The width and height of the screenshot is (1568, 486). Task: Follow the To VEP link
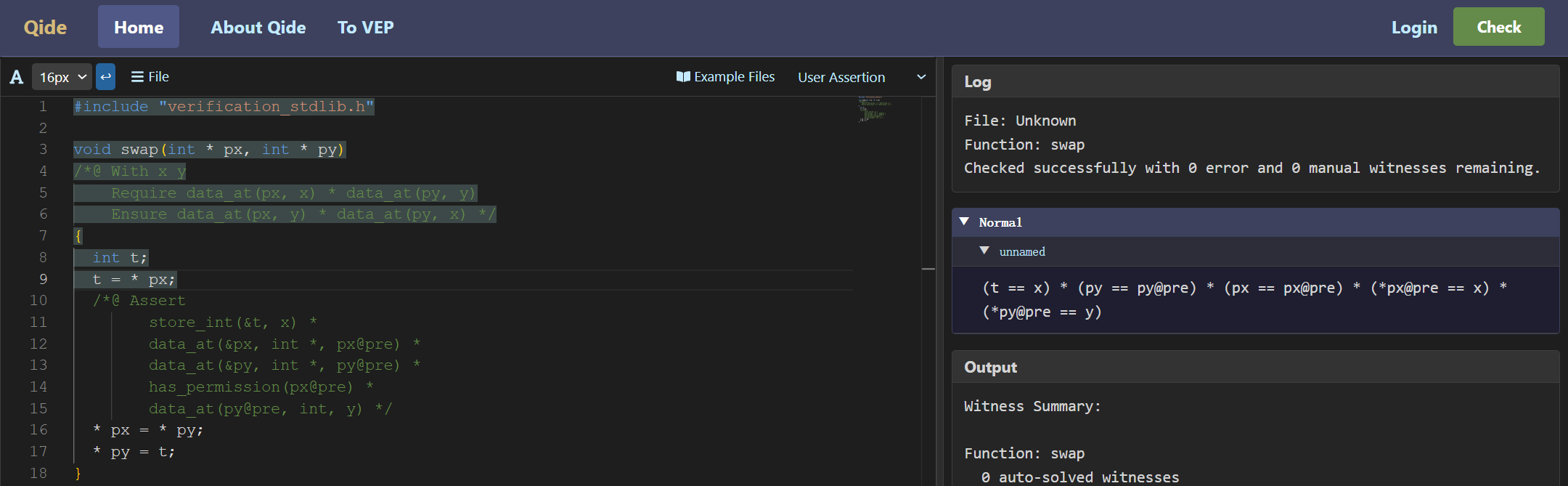pos(365,28)
